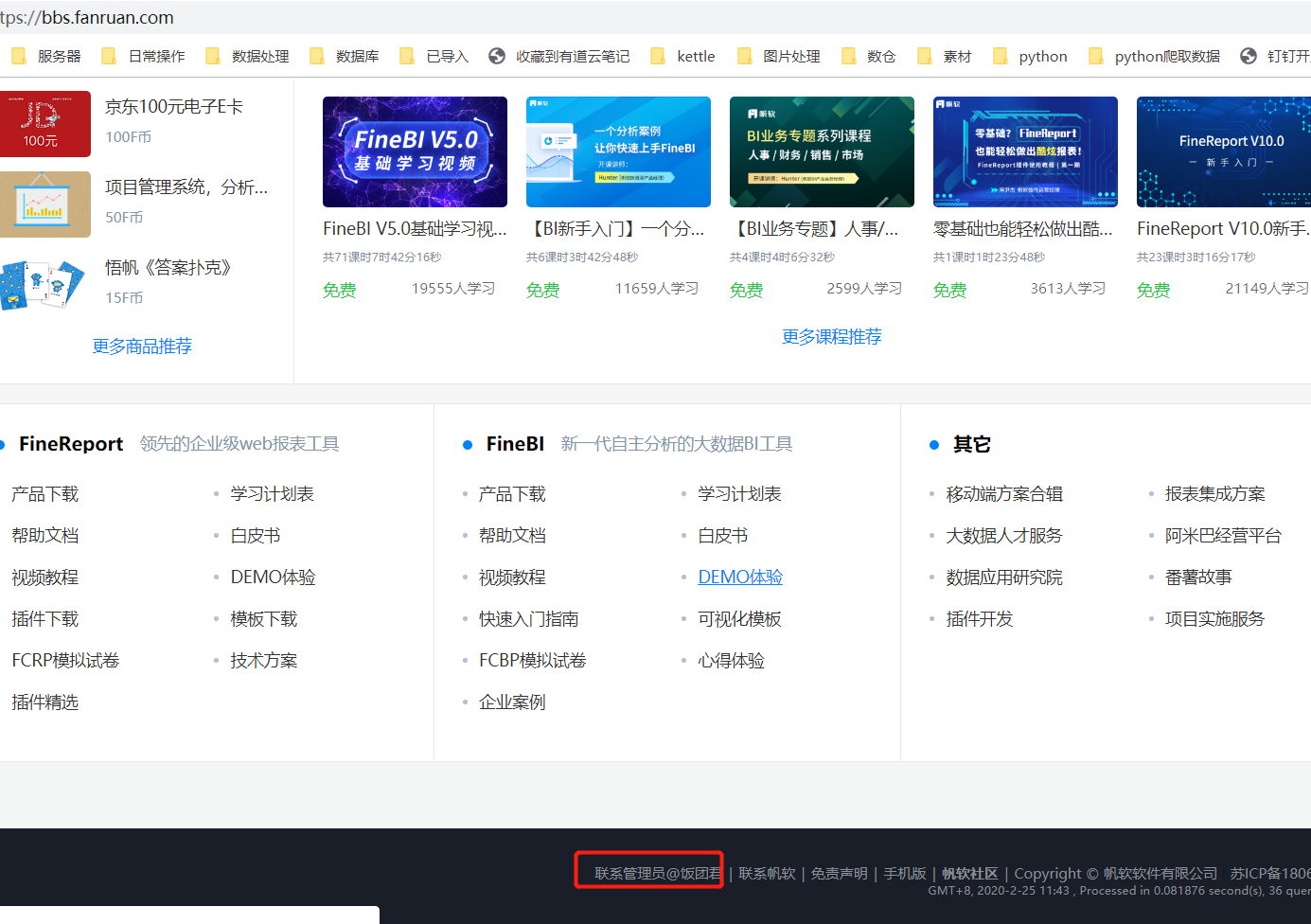Open the 悟帆《答案扑克》 product image
Viewport: 1311px width, 924px height.
pyautogui.click(x=44, y=285)
